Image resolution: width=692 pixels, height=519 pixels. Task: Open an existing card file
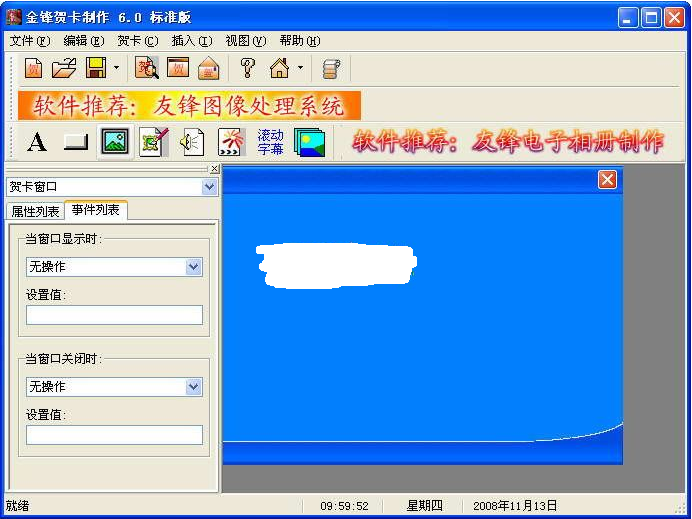click(64, 68)
